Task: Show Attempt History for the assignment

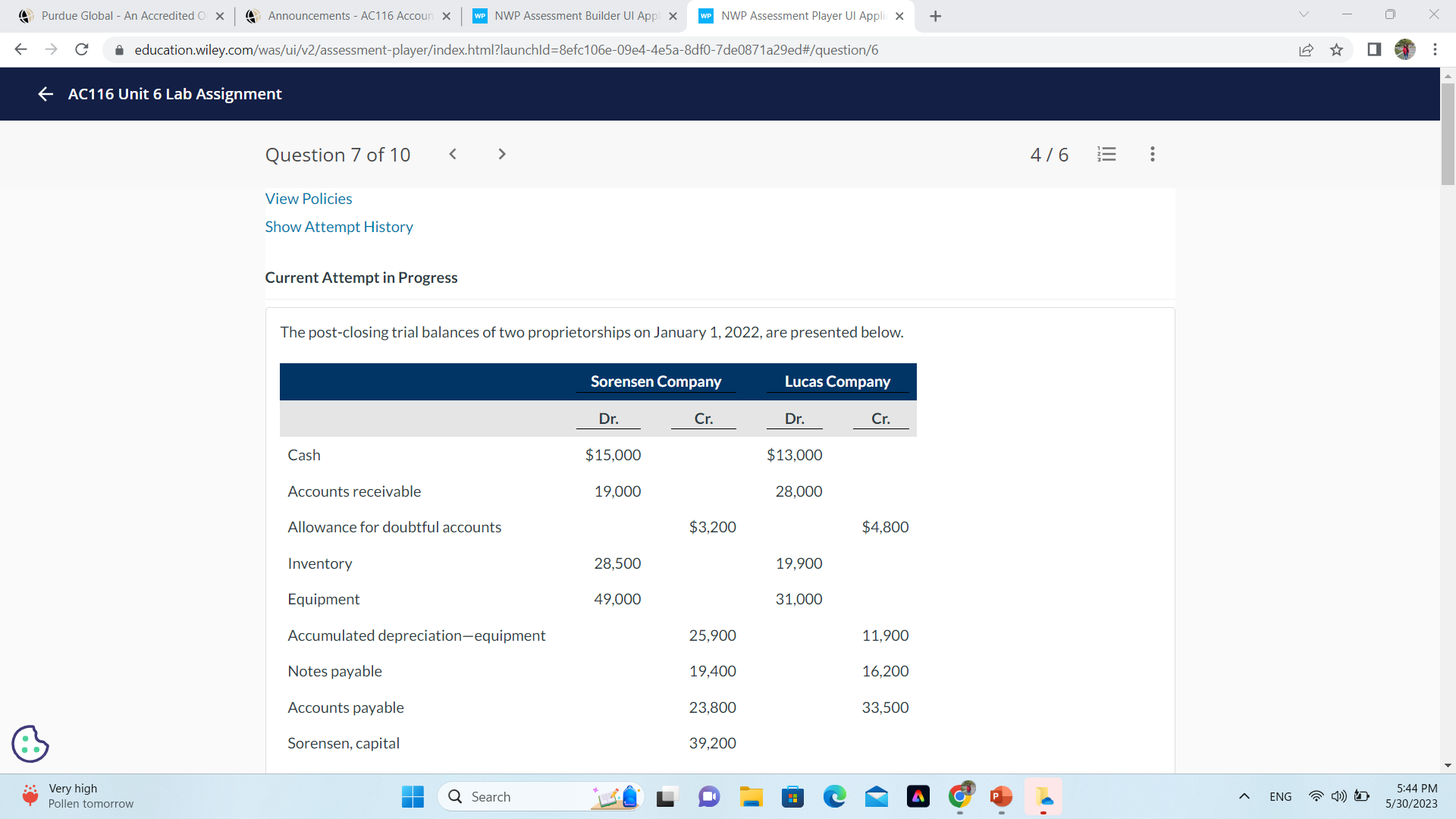Action: tap(338, 226)
